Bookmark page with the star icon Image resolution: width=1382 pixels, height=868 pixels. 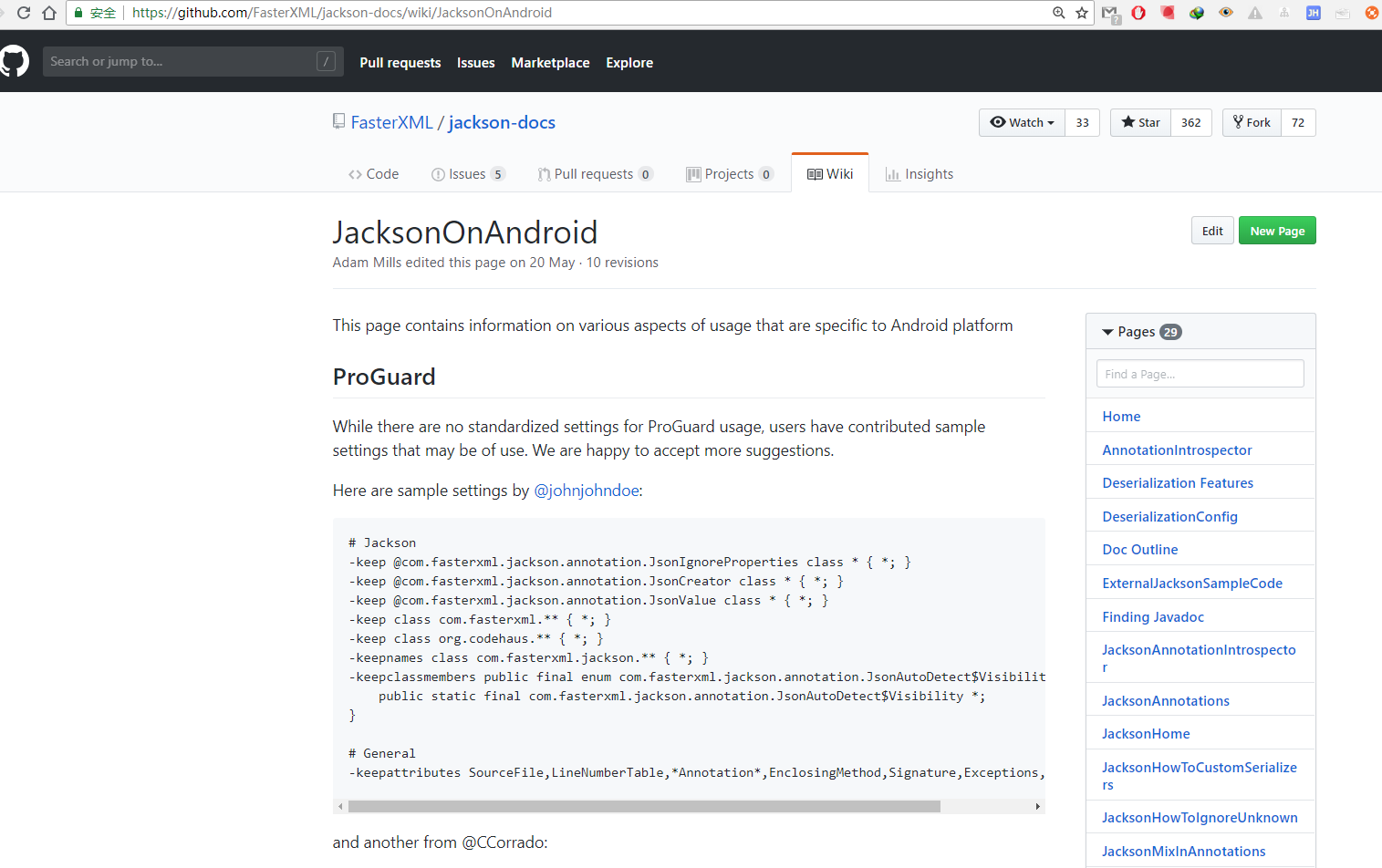tap(1082, 13)
